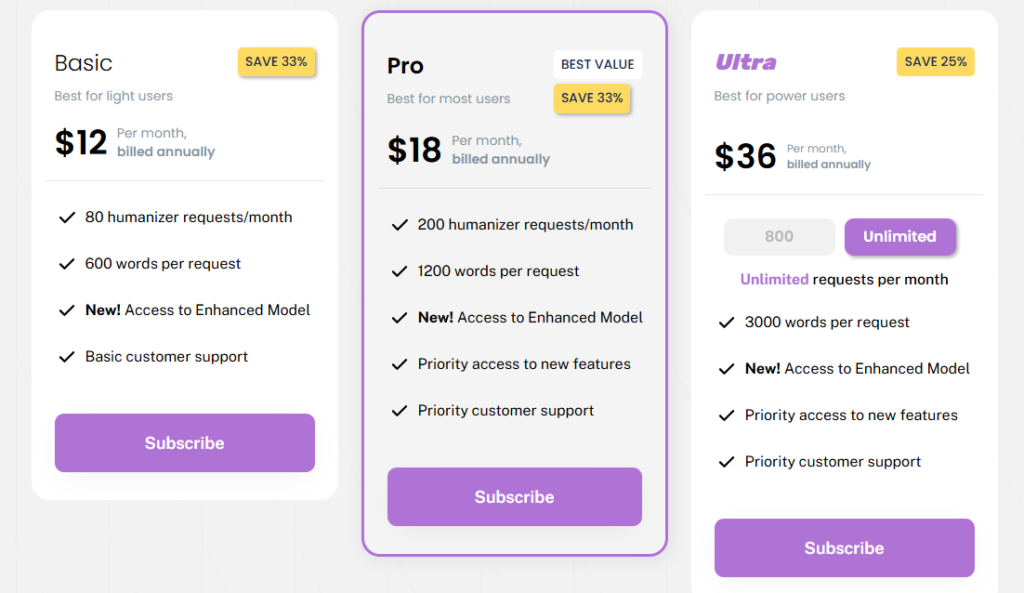Click checkmark beside 80 humanizer requests/month
The height and width of the screenshot is (593, 1024).
tap(67, 217)
